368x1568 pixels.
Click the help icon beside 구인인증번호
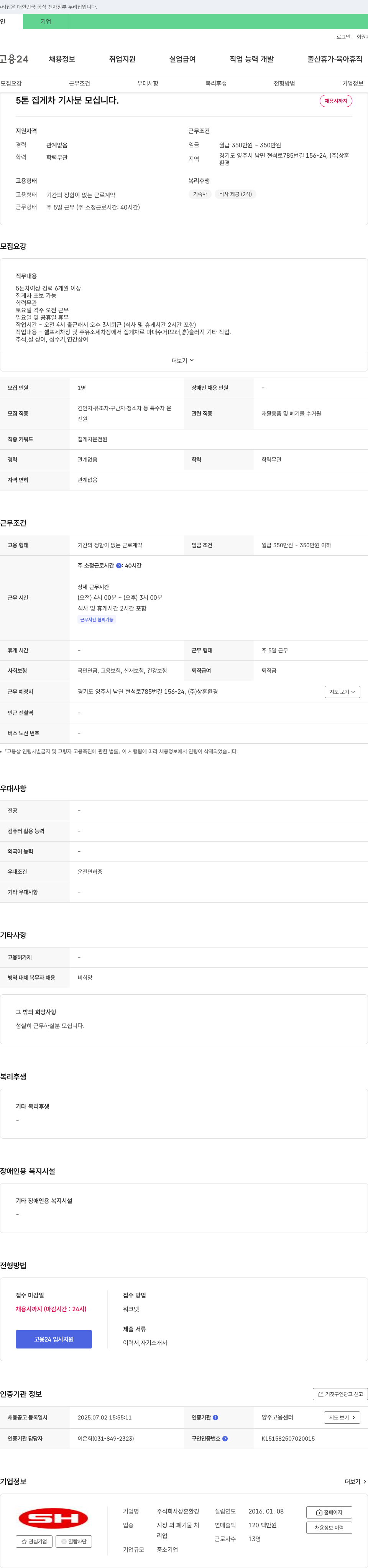point(225,1438)
